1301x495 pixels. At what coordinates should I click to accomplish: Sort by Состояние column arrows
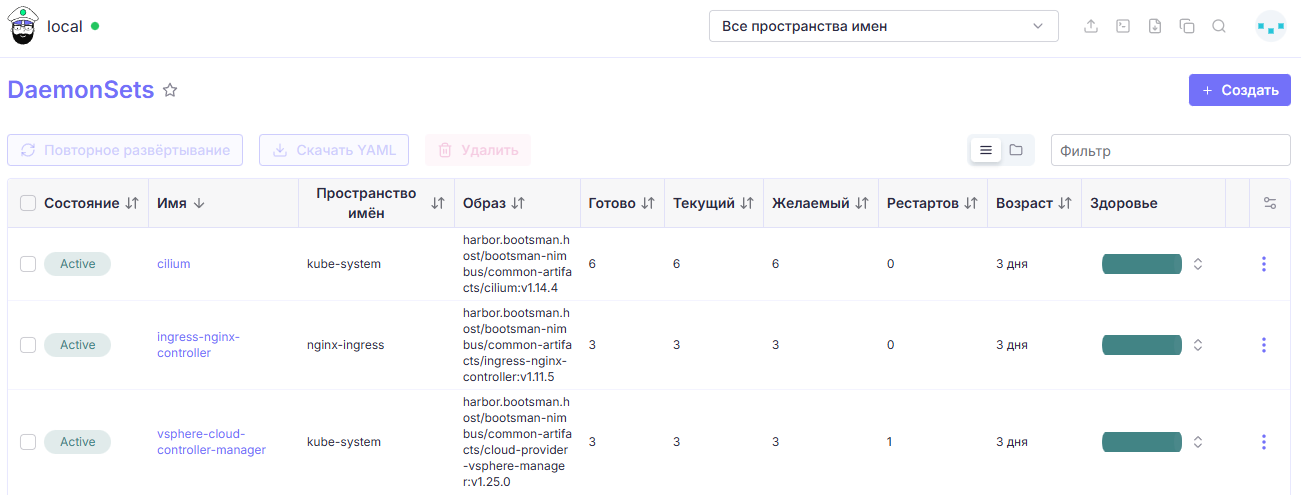point(132,203)
